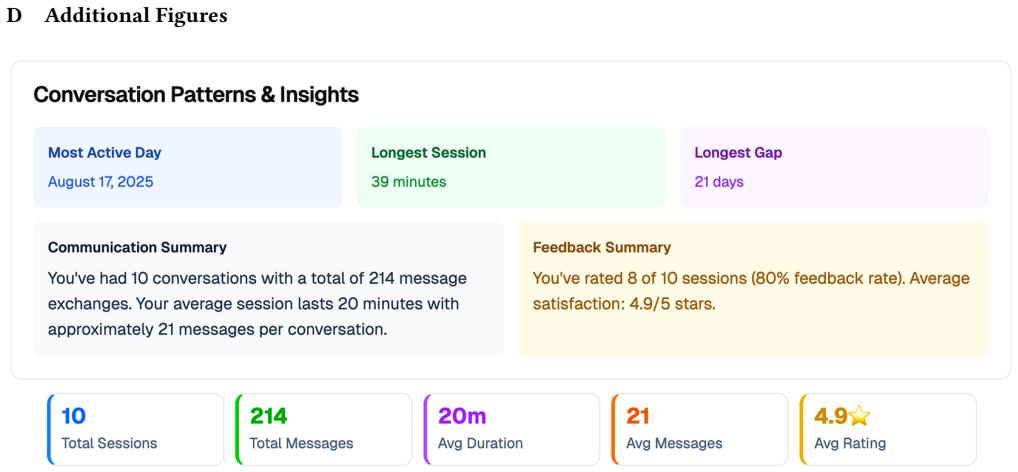Select the Communication Summary panel

tap(268, 289)
